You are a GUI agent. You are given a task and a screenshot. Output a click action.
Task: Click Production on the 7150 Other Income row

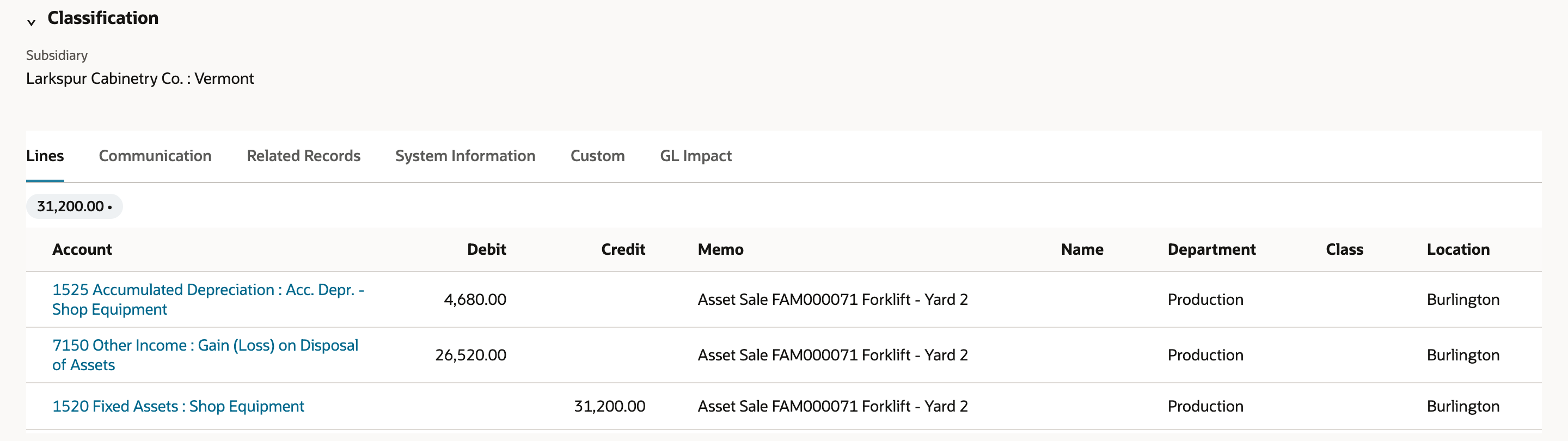tap(1205, 355)
